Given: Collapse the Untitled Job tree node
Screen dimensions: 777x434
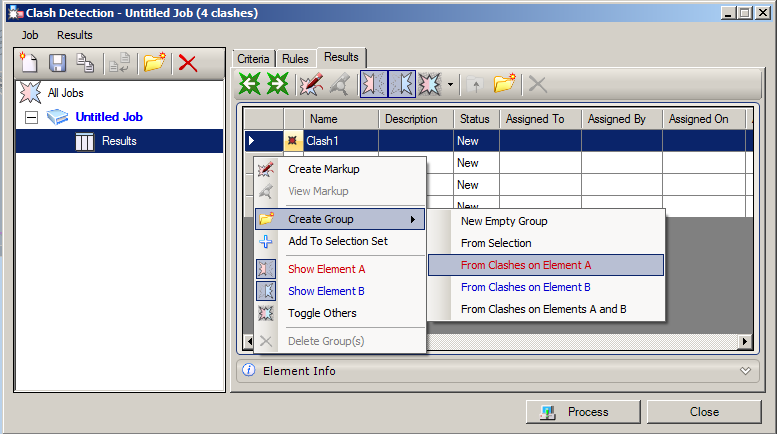Looking at the screenshot, I should point(31,117).
